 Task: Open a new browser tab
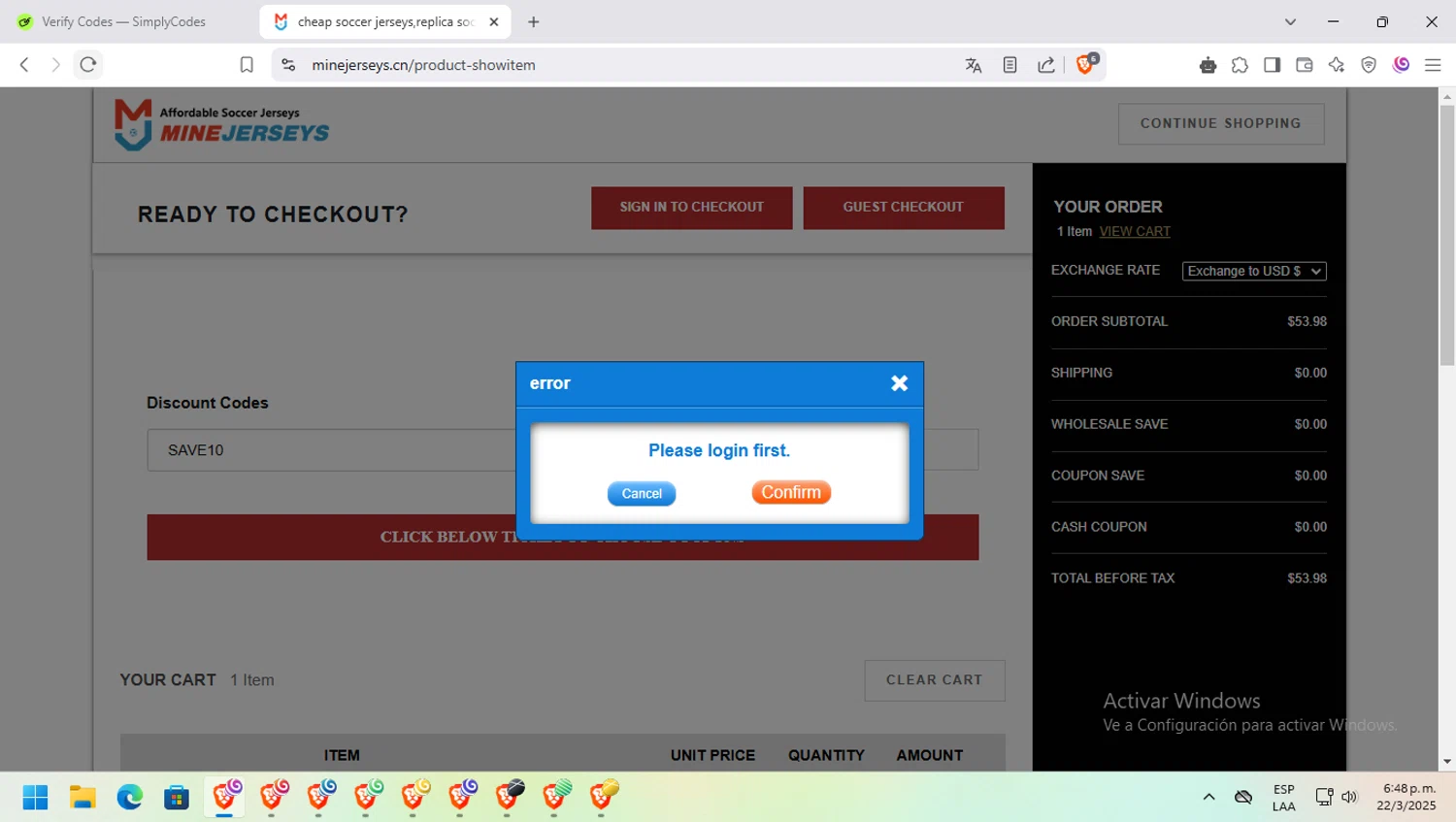(533, 21)
